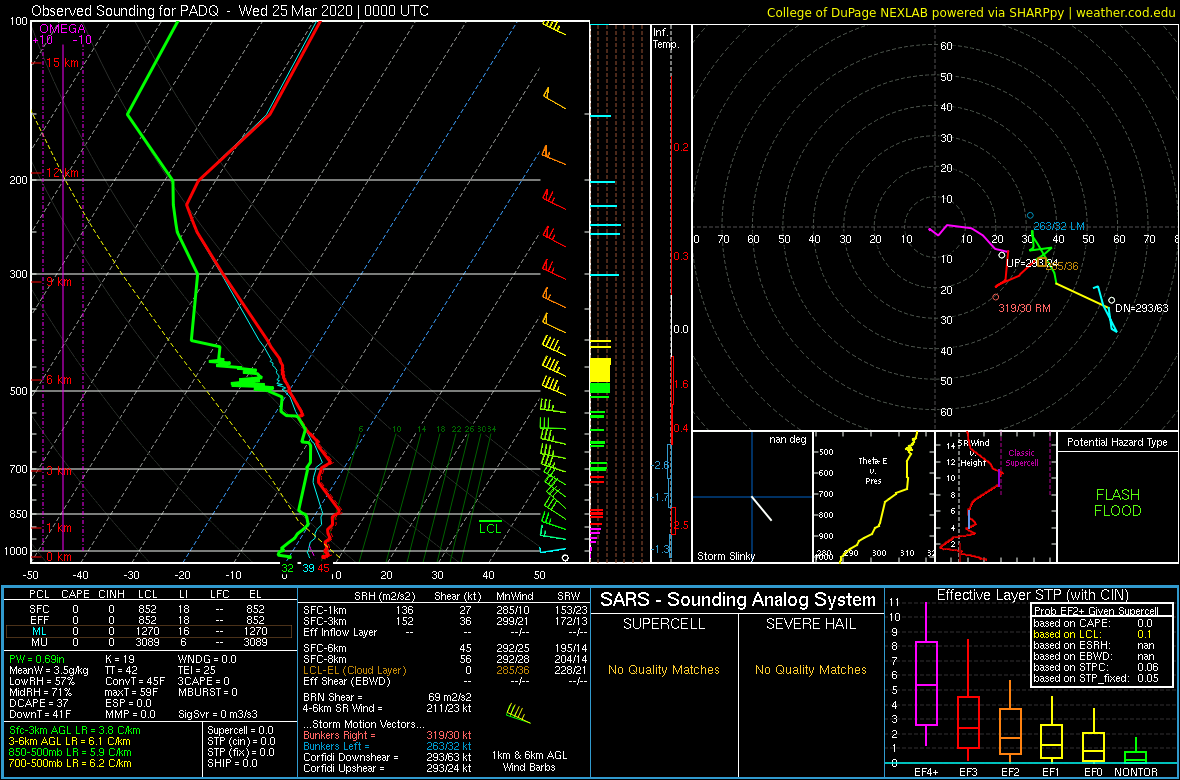Click the CAPE column header
This screenshot has width=1180, height=780.
75,595
